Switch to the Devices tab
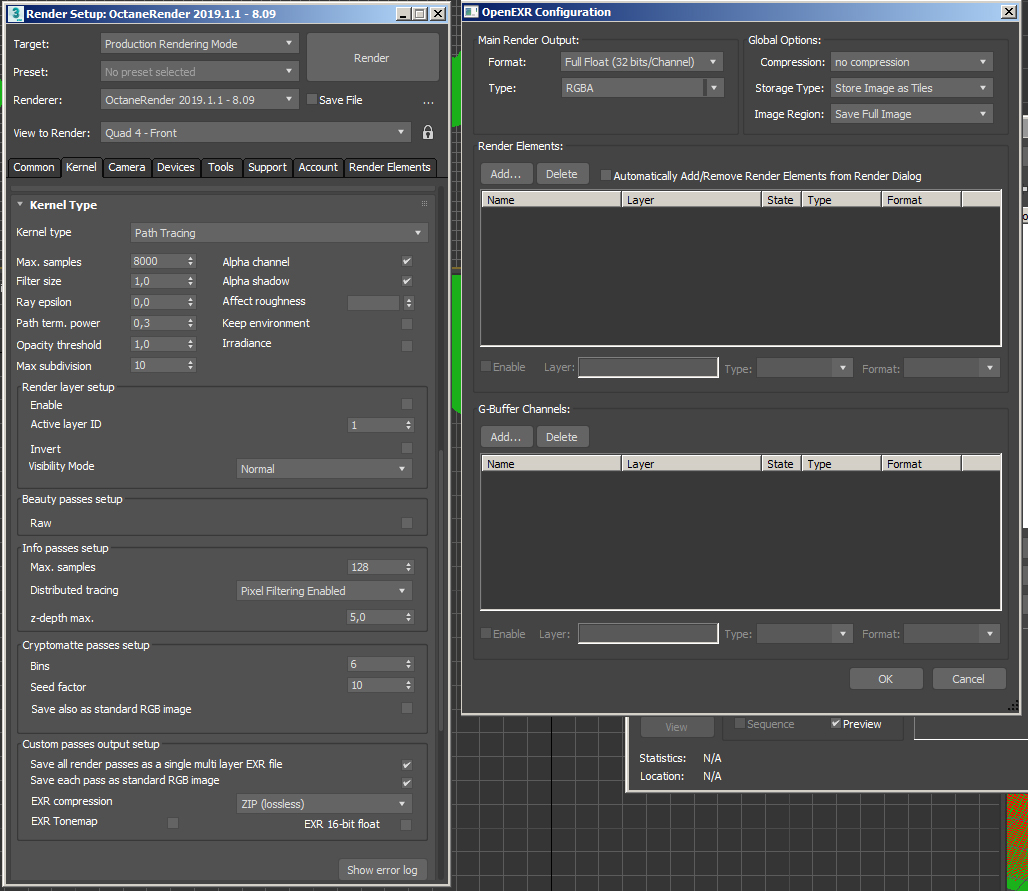The height and width of the screenshot is (891, 1028). tap(176, 167)
